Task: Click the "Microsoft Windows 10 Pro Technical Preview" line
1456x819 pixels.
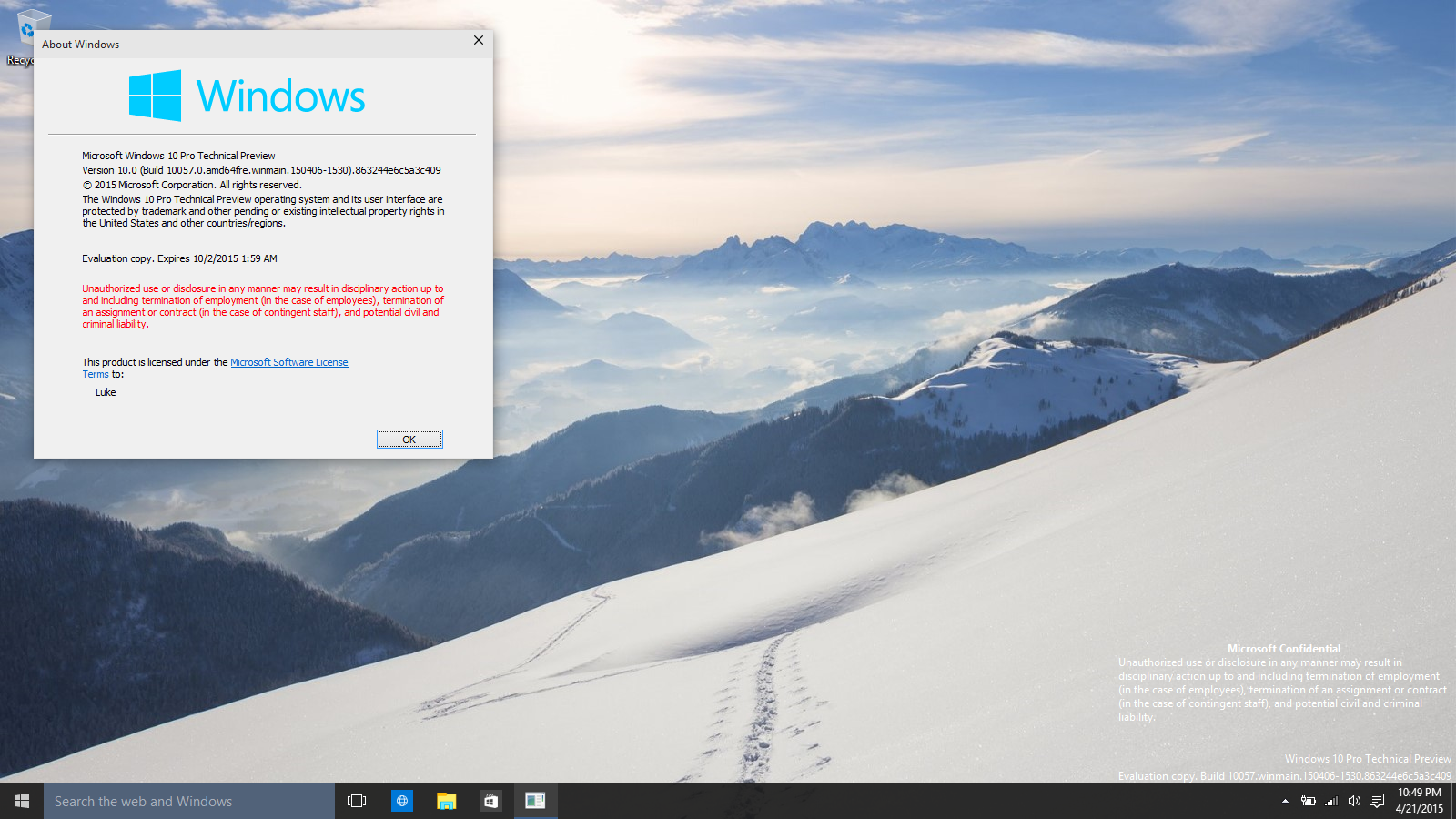Action: point(178,156)
